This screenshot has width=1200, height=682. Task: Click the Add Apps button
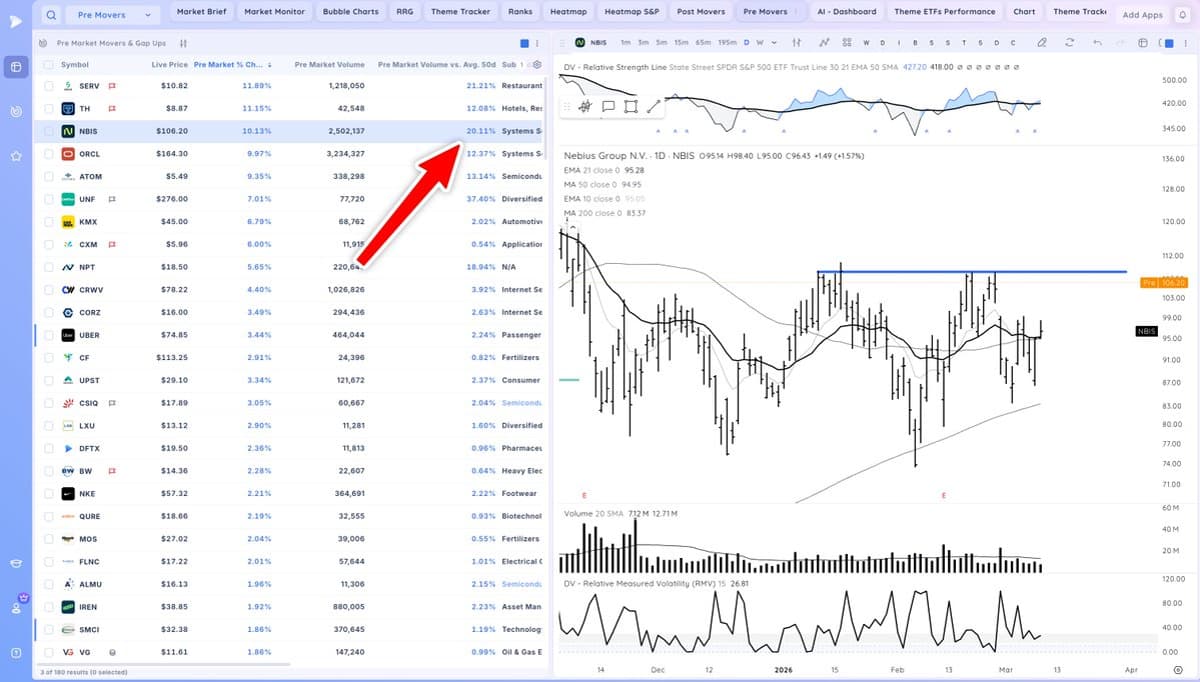(1142, 15)
